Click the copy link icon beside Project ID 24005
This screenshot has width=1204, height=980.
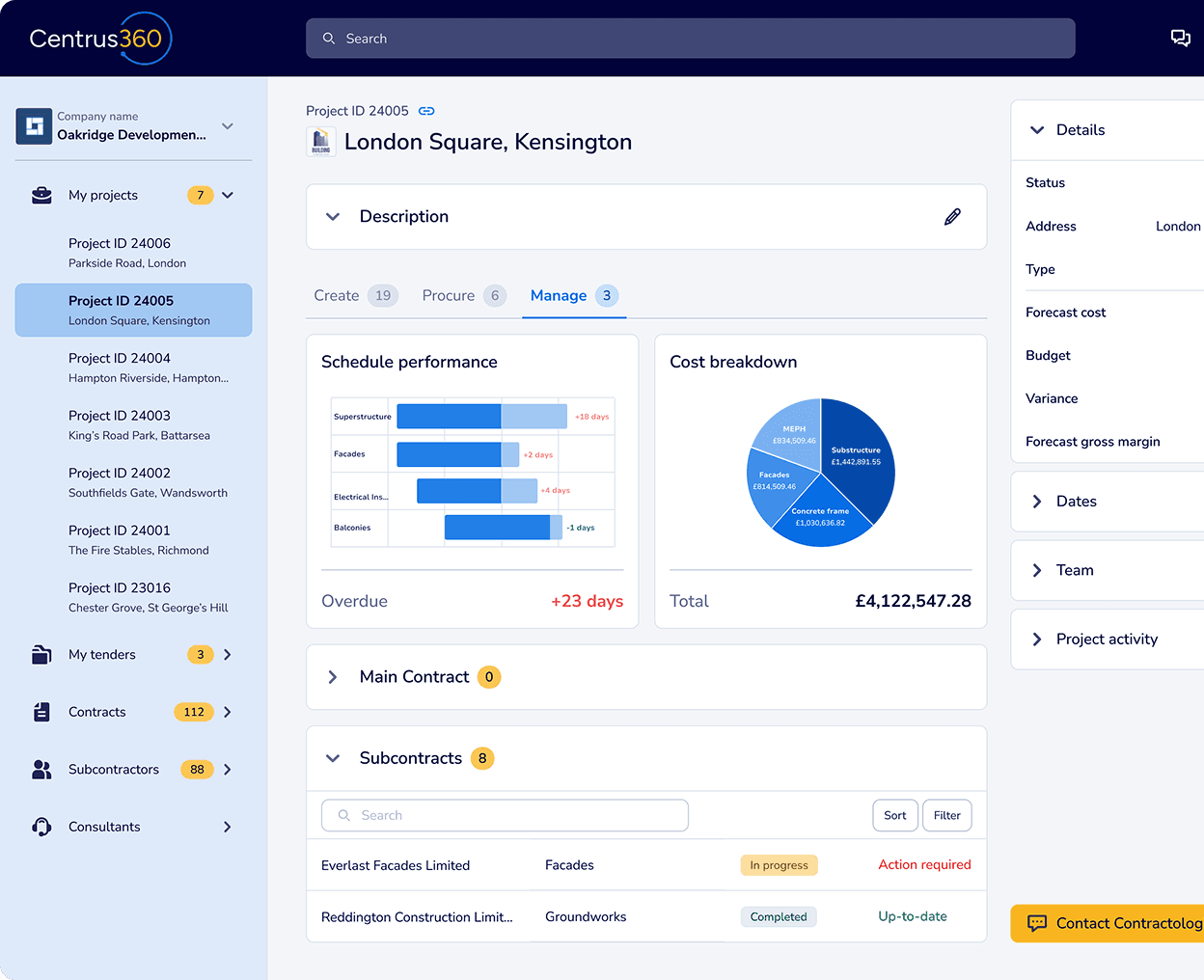point(426,111)
